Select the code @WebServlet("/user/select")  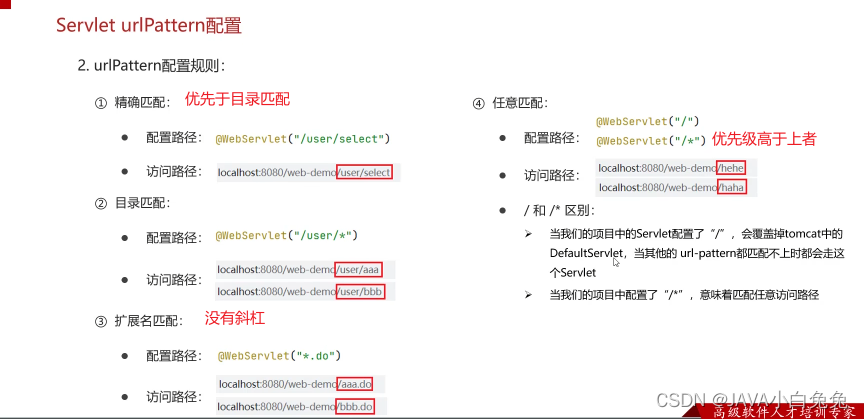click(x=303, y=139)
